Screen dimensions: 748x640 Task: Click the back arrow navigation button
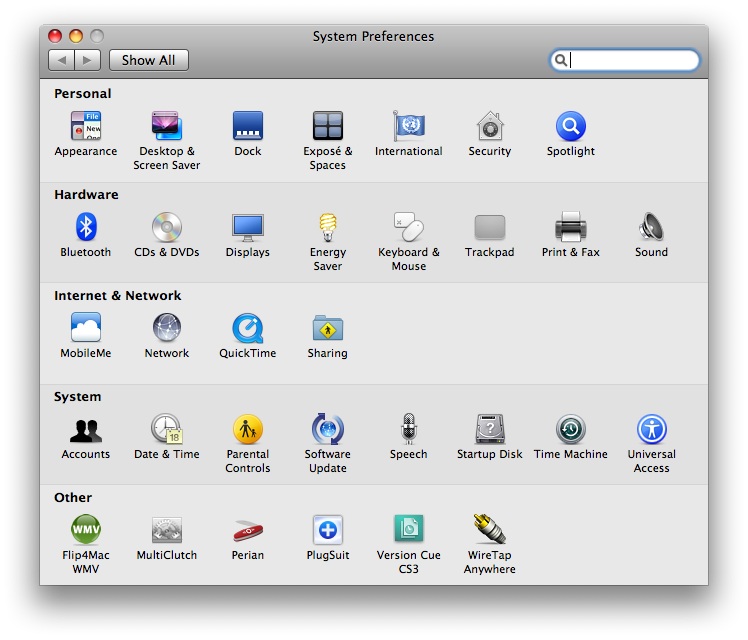click(62, 60)
